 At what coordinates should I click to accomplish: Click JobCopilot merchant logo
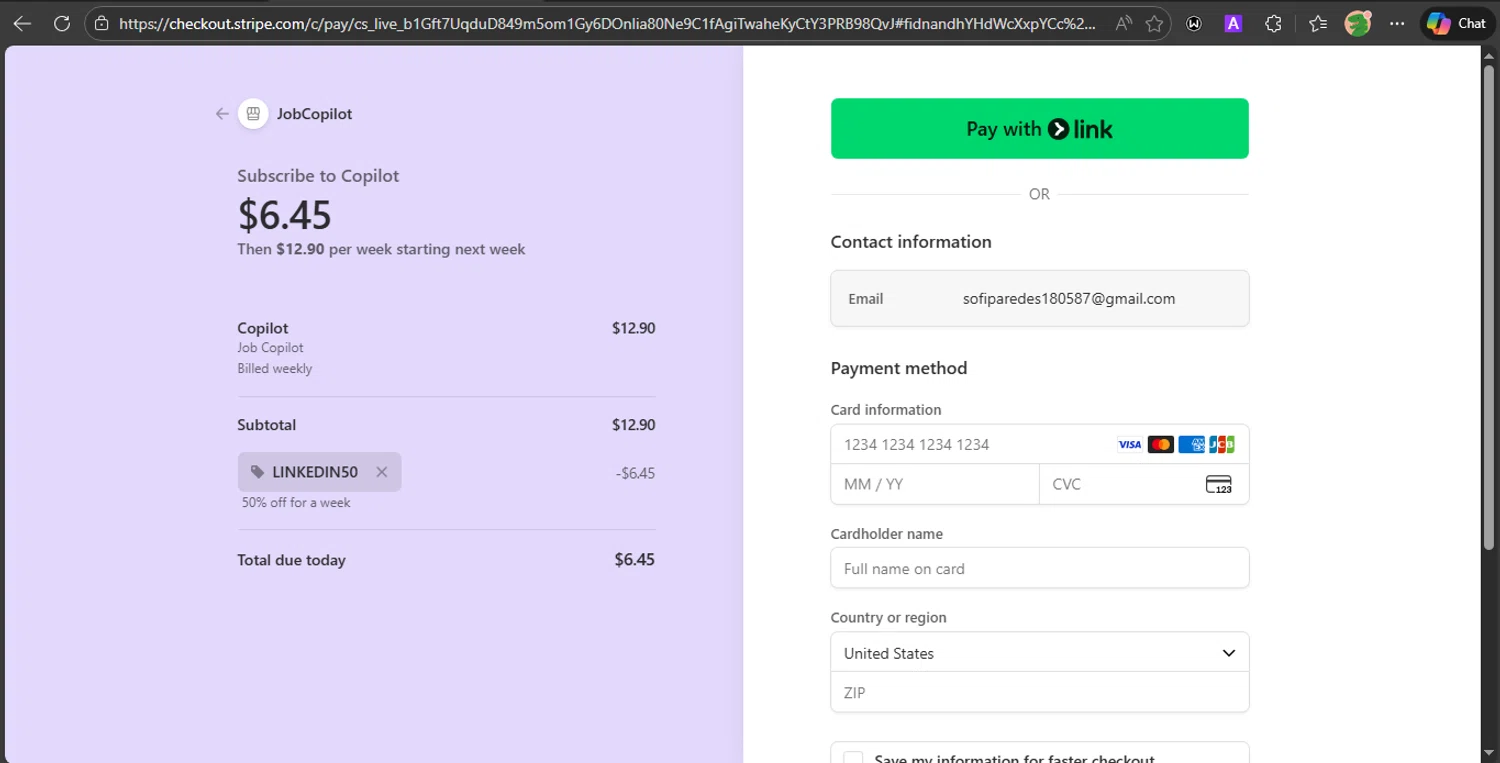click(x=253, y=114)
